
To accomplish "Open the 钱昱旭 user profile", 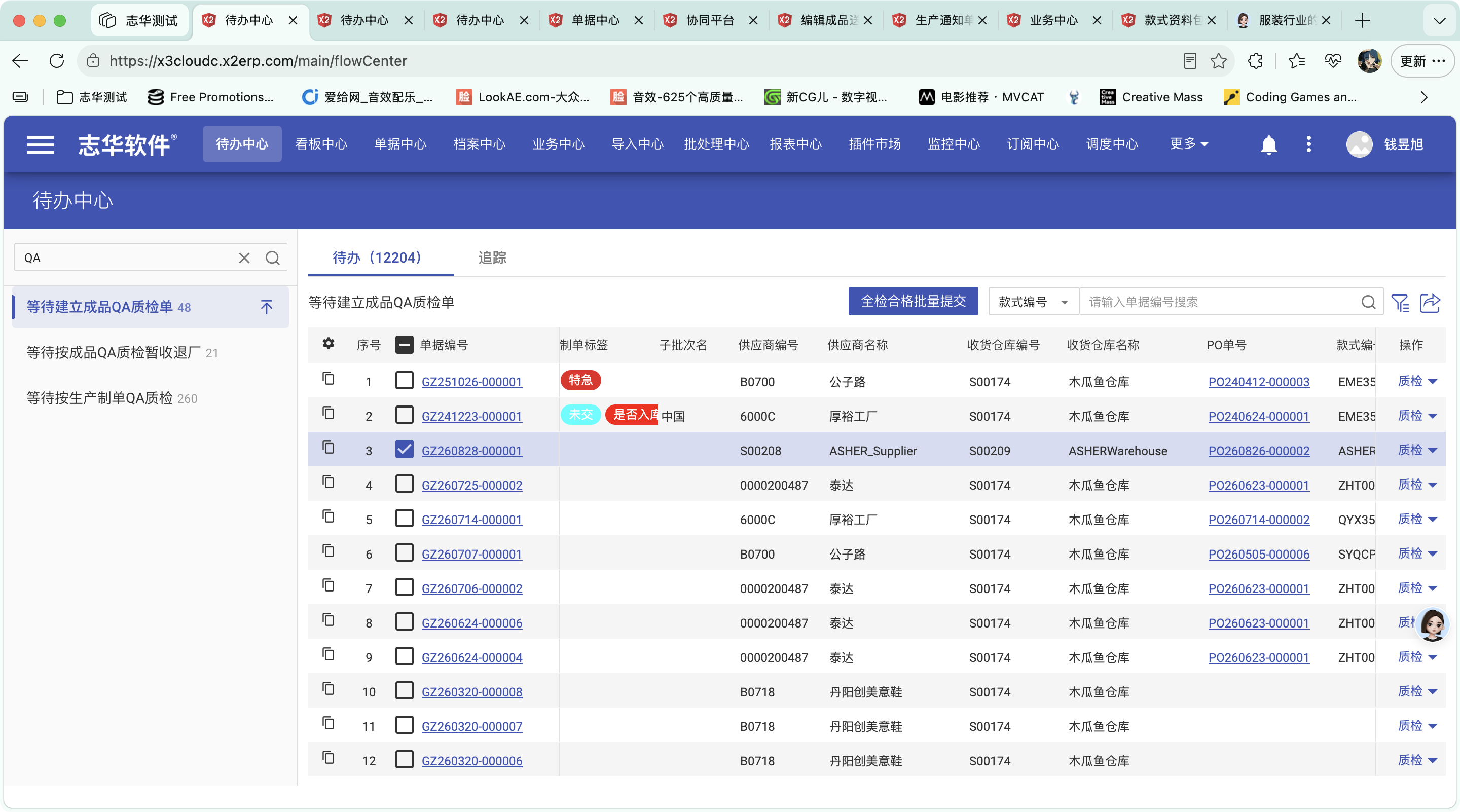I will [1383, 144].
